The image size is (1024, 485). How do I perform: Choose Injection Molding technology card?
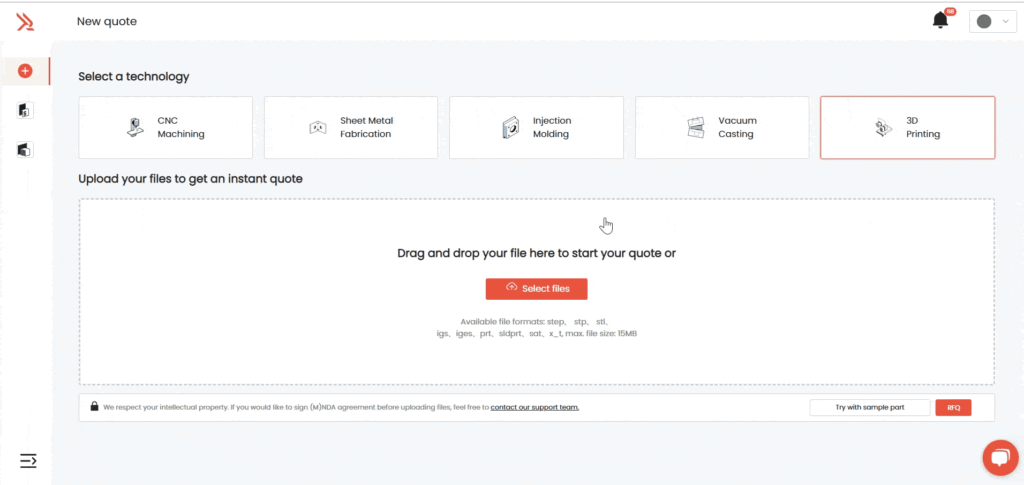coord(536,127)
